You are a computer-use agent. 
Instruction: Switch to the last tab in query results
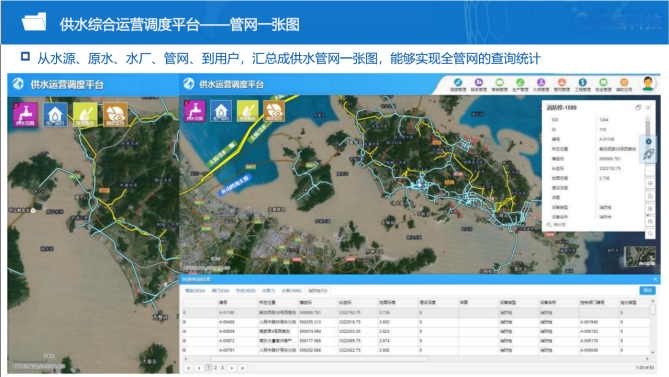point(317,291)
